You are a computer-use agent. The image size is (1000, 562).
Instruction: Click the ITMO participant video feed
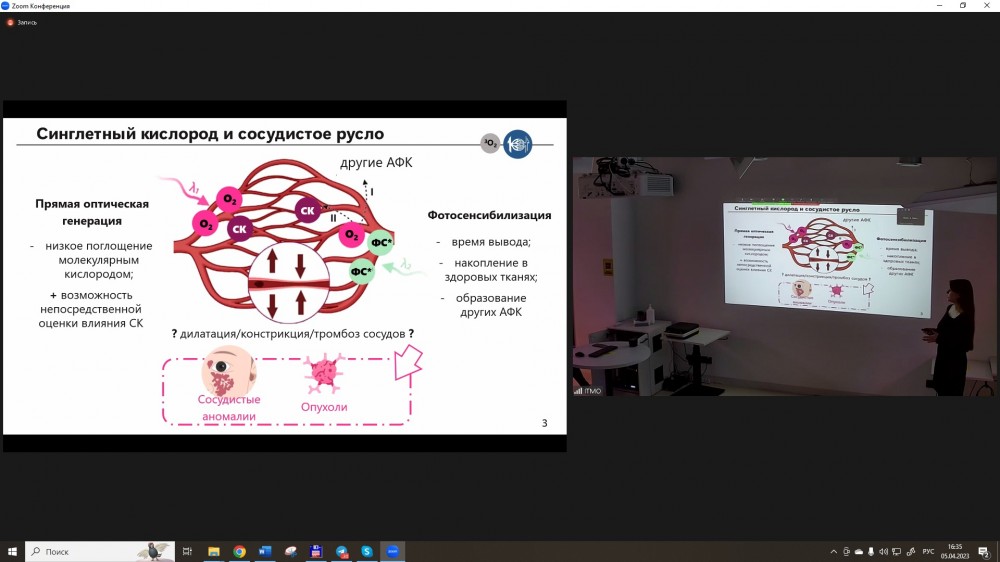(x=785, y=276)
